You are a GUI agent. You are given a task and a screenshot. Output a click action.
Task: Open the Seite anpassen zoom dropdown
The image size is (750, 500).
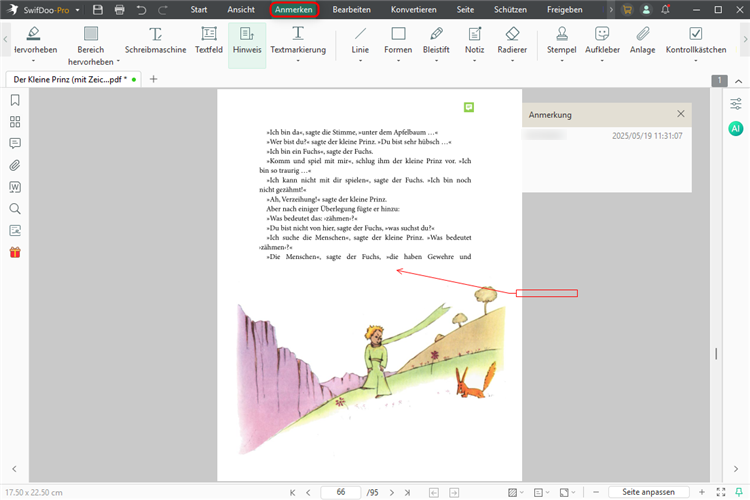pyautogui.click(x=649, y=492)
